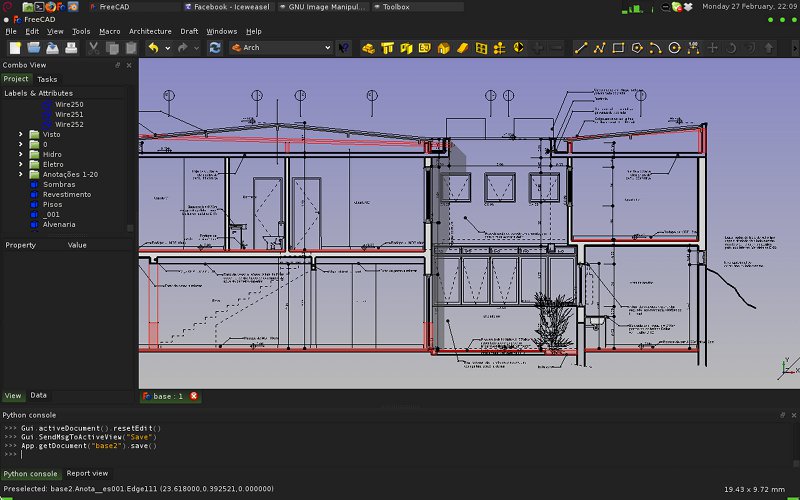The width and height of the screenshot is (800, 500).
Task: Open the Architecture menu
Action: (150, 31)
